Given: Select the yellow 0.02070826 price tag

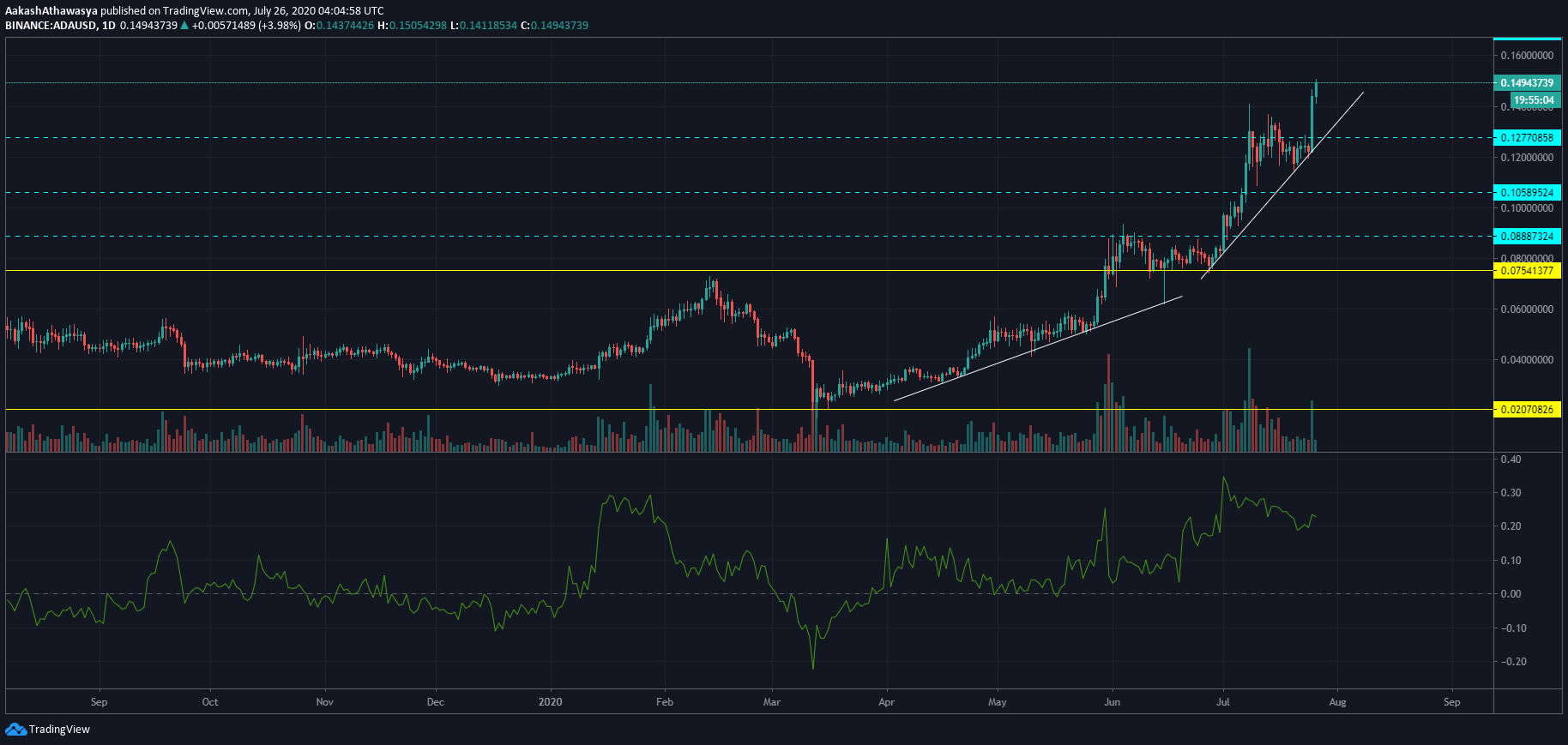Looking at the screenshot, I should pyautogui.click(x=1527, y=410).
